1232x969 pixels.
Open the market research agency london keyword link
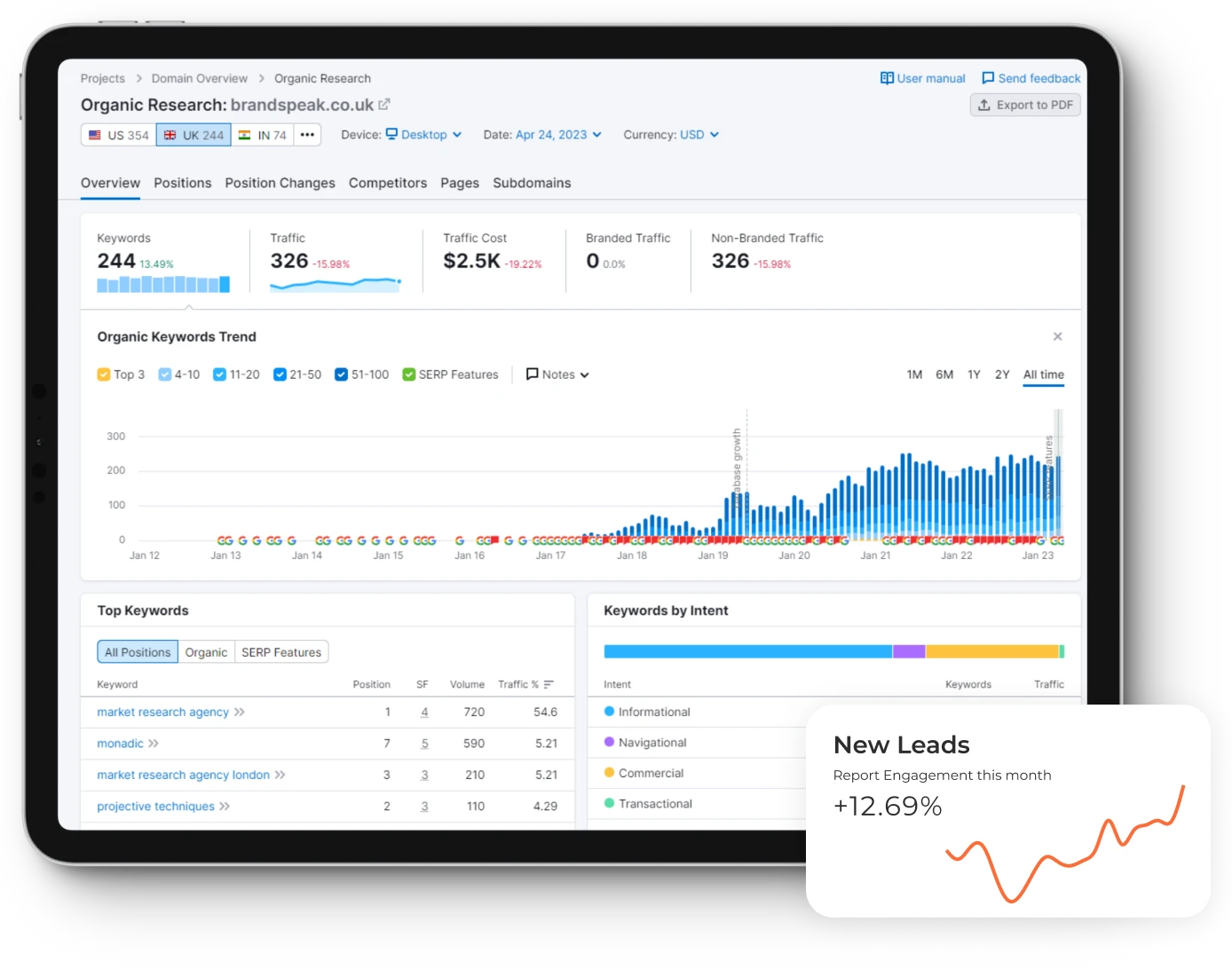(x=183, y=775)
